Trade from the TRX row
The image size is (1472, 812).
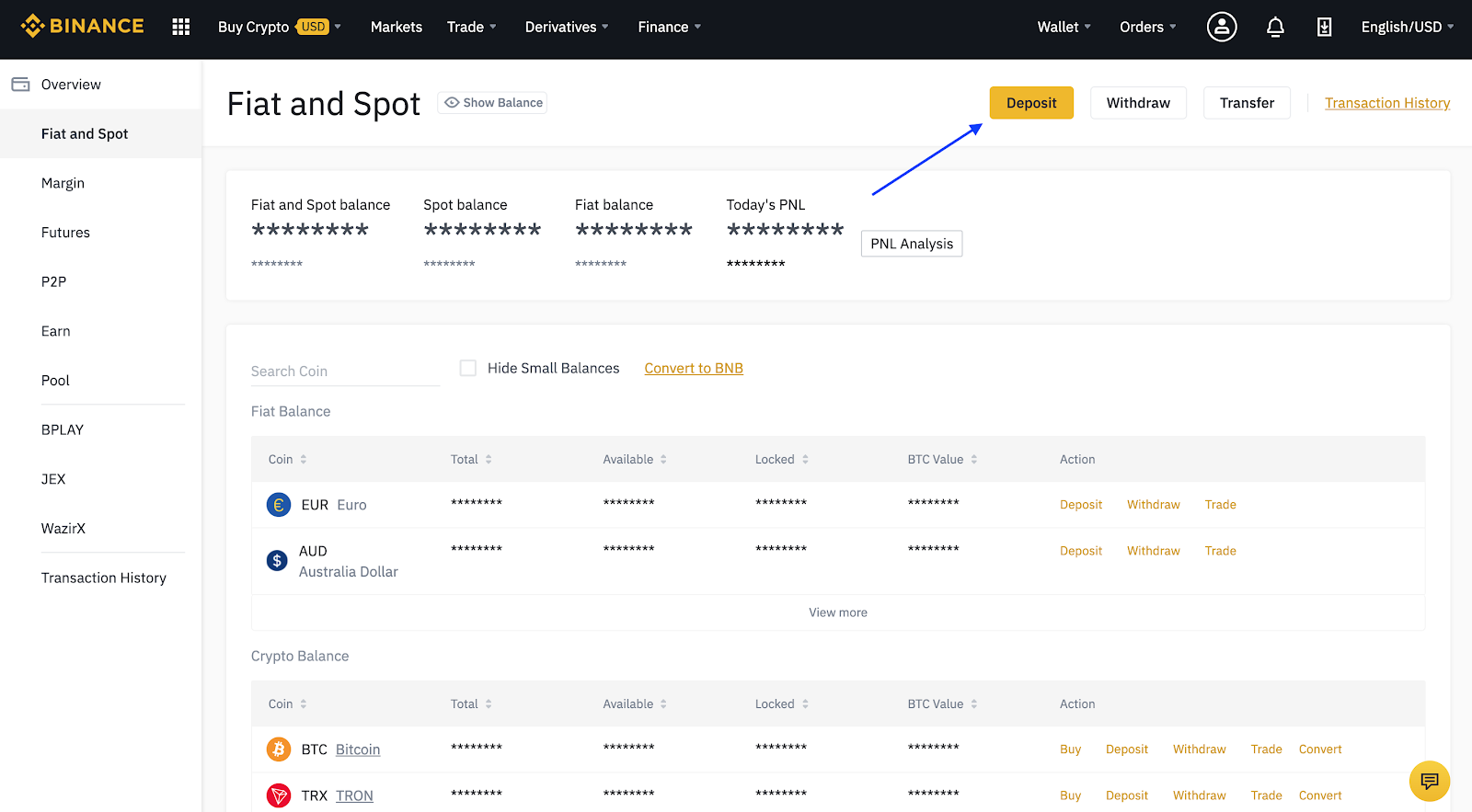tap(1267, 795)
